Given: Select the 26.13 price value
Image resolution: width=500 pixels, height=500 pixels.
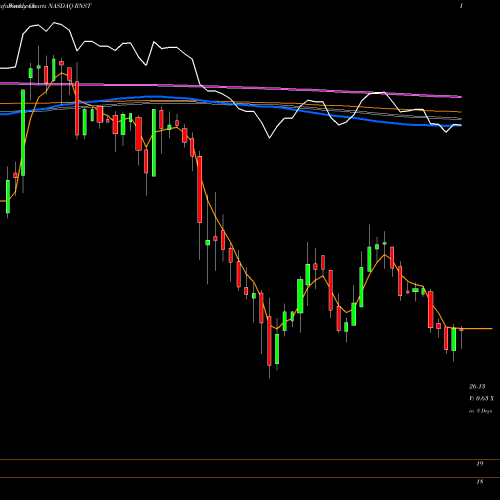Looking at the screenshot, I should pyautogui.click(x=477, y=386).
